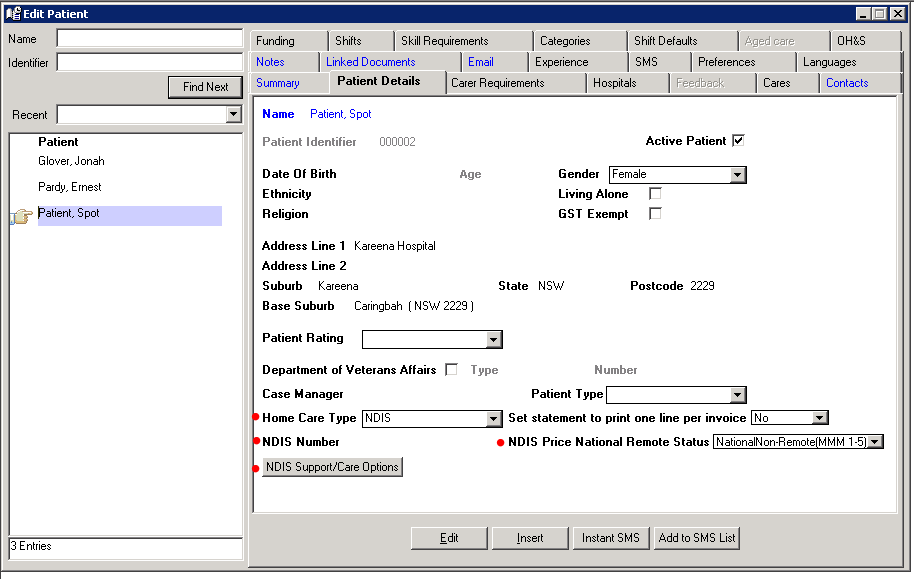Click the Edit button

tap(449, 538)
